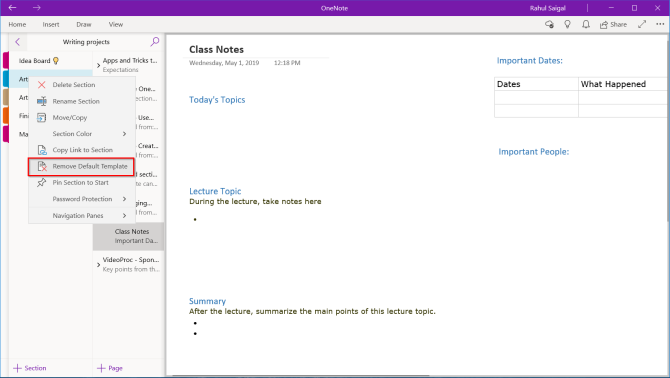Choose Copy Link to Section
This screenshot has height=378, width=670.
82,150
